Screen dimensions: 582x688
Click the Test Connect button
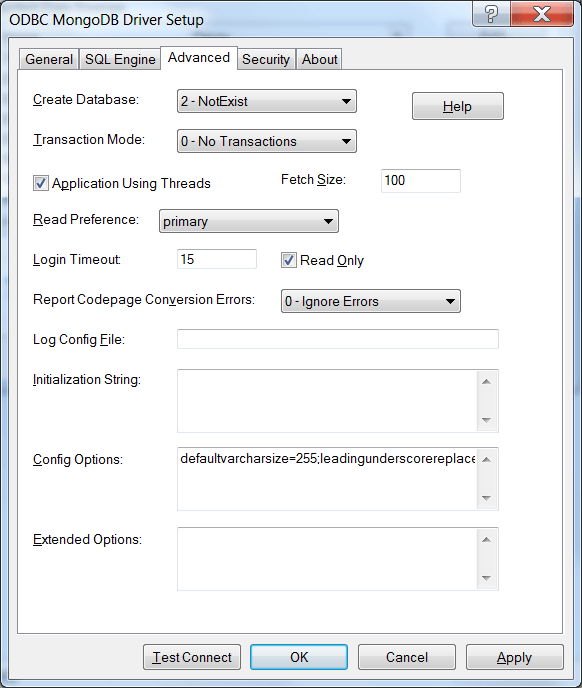tap(192, 657)
